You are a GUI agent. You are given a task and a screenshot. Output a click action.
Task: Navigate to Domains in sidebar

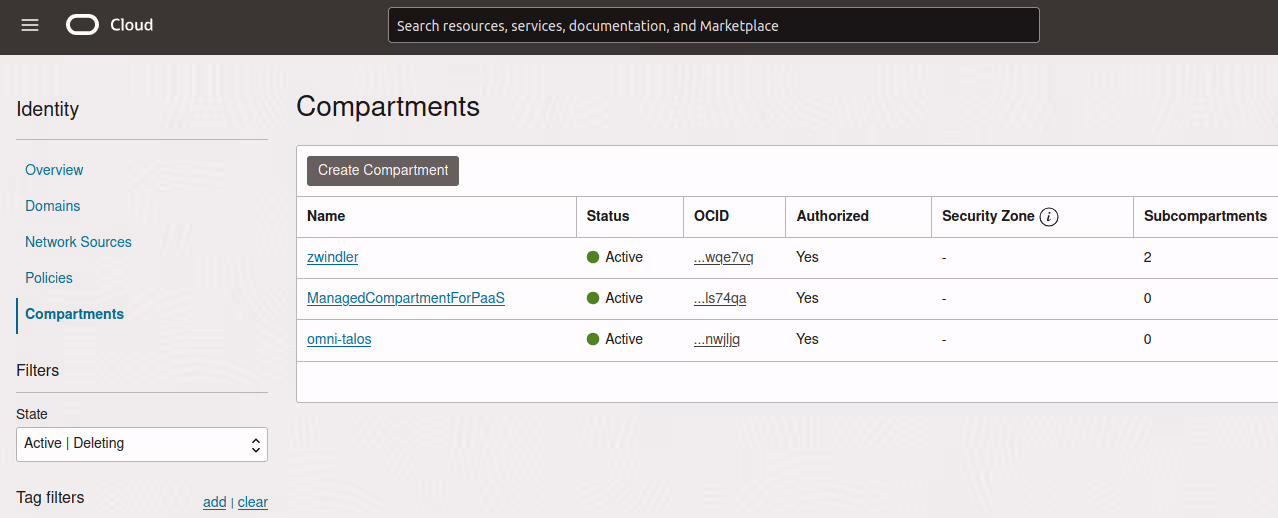53,206
